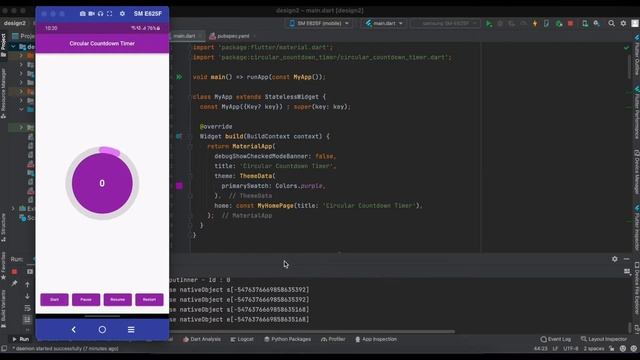Click the '2 spaces' indent status entry
The width and height of the screenshot is (640, 360).
tap(594, 349)
